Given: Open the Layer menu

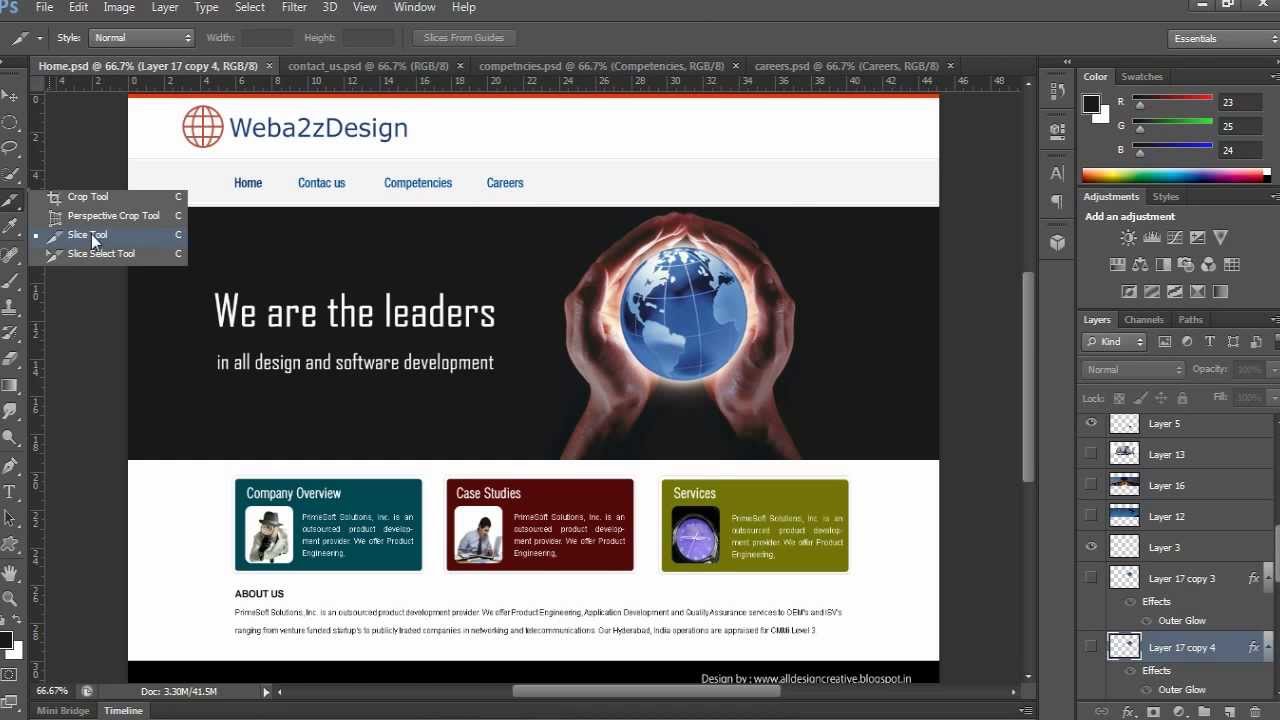Looking at the screenshot, I should 165,7.
